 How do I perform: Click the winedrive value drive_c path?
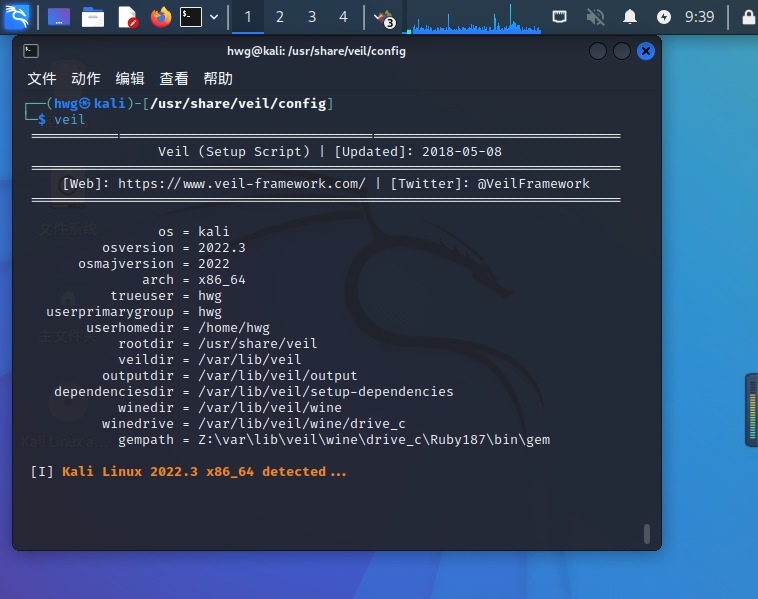[302, 424]
